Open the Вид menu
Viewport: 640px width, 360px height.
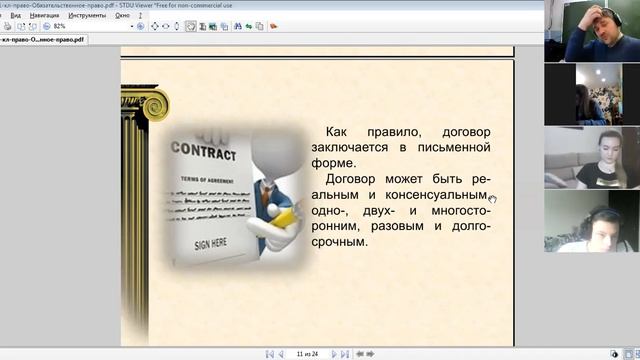pos(16,16)
